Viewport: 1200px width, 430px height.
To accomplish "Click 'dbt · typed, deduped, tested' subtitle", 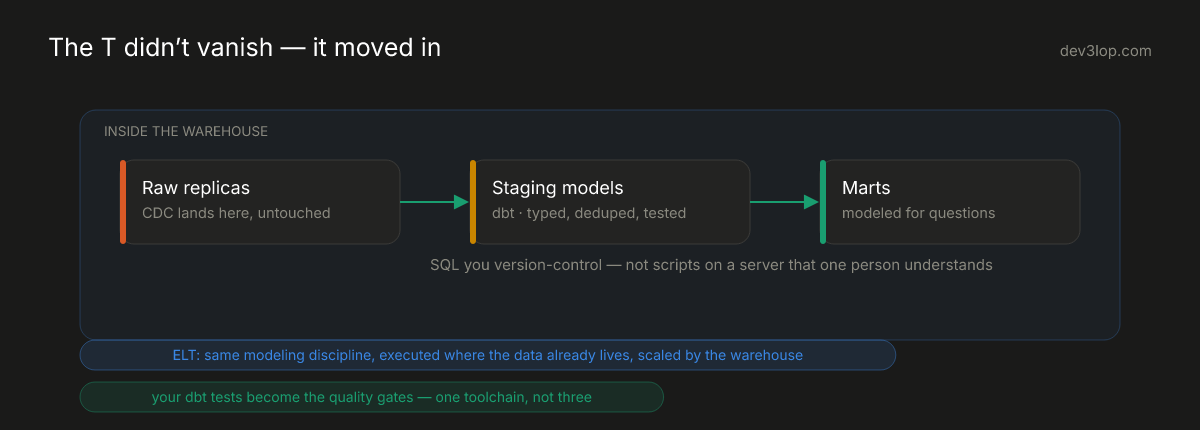I will coord(589,213).
